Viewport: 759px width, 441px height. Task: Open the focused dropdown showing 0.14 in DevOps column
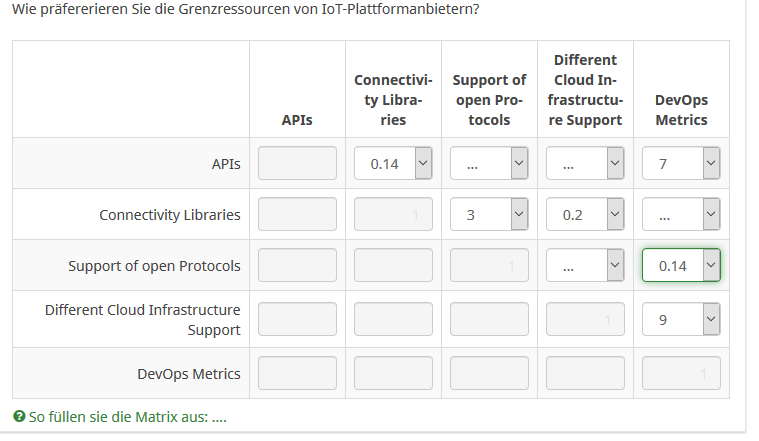tap(681, 265)
